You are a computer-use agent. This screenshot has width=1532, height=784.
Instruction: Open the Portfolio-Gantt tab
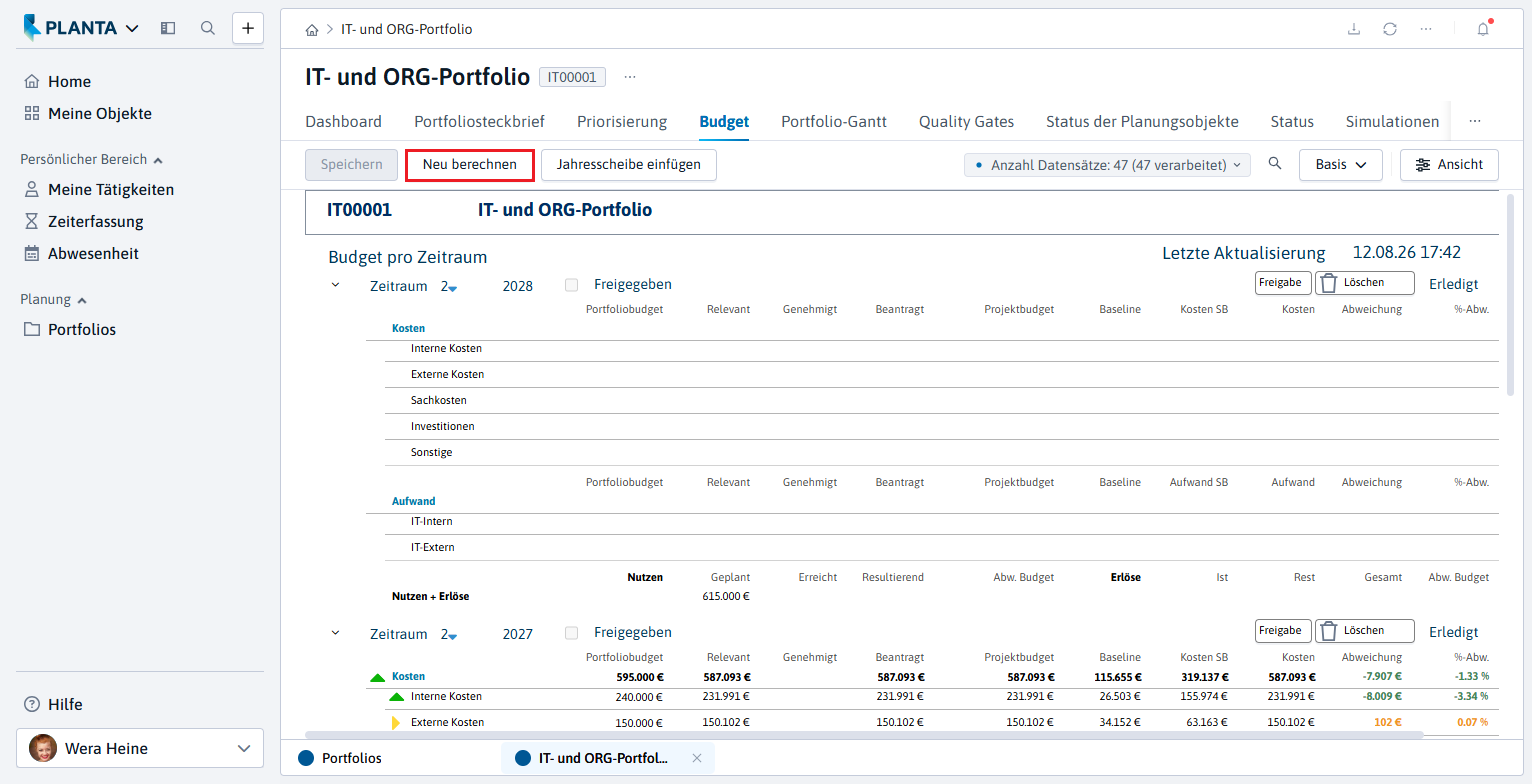pos(834,121)
